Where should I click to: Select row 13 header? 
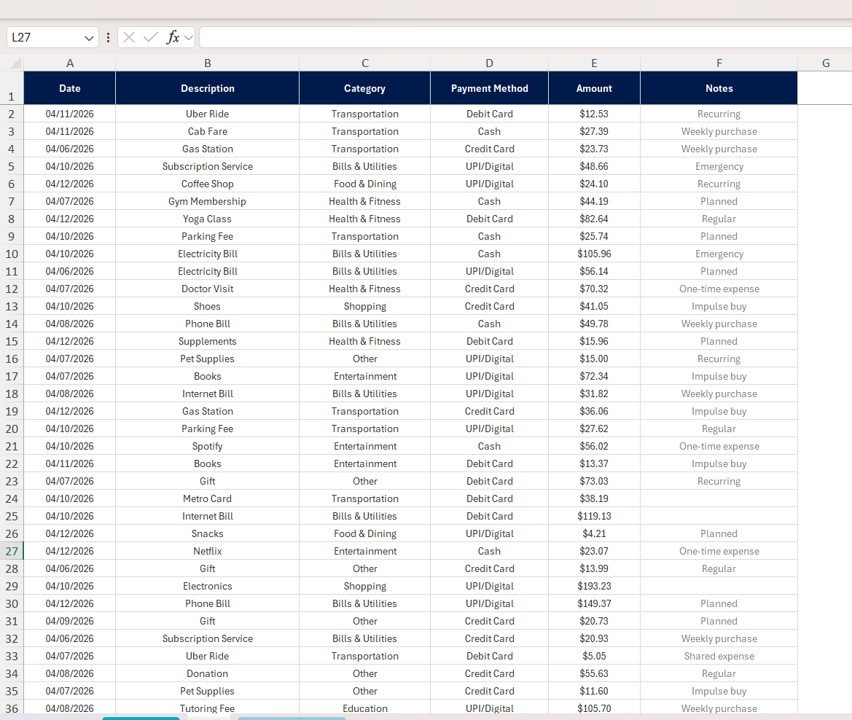pos(12,307)
